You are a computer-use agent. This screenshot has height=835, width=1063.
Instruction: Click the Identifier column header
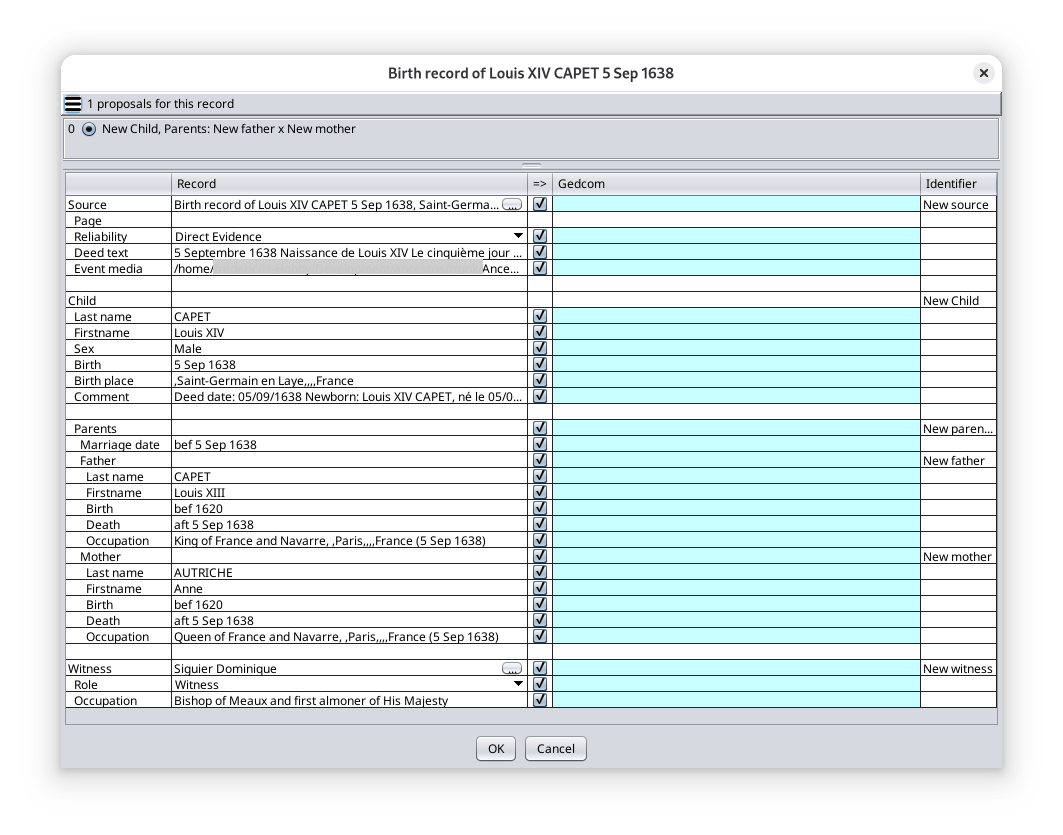click(x=959, y=184)
